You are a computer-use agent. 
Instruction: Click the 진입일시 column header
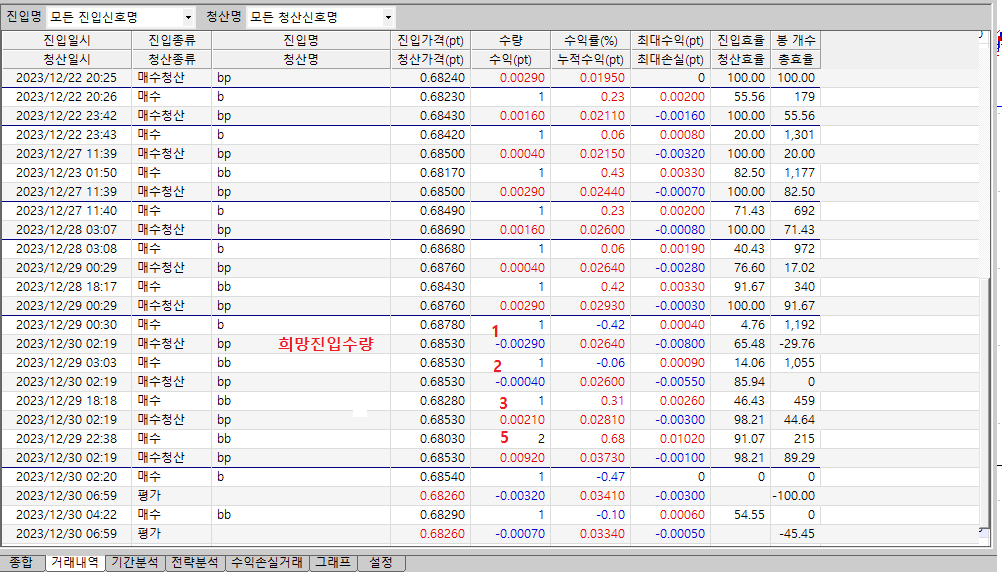coord(66,40)
